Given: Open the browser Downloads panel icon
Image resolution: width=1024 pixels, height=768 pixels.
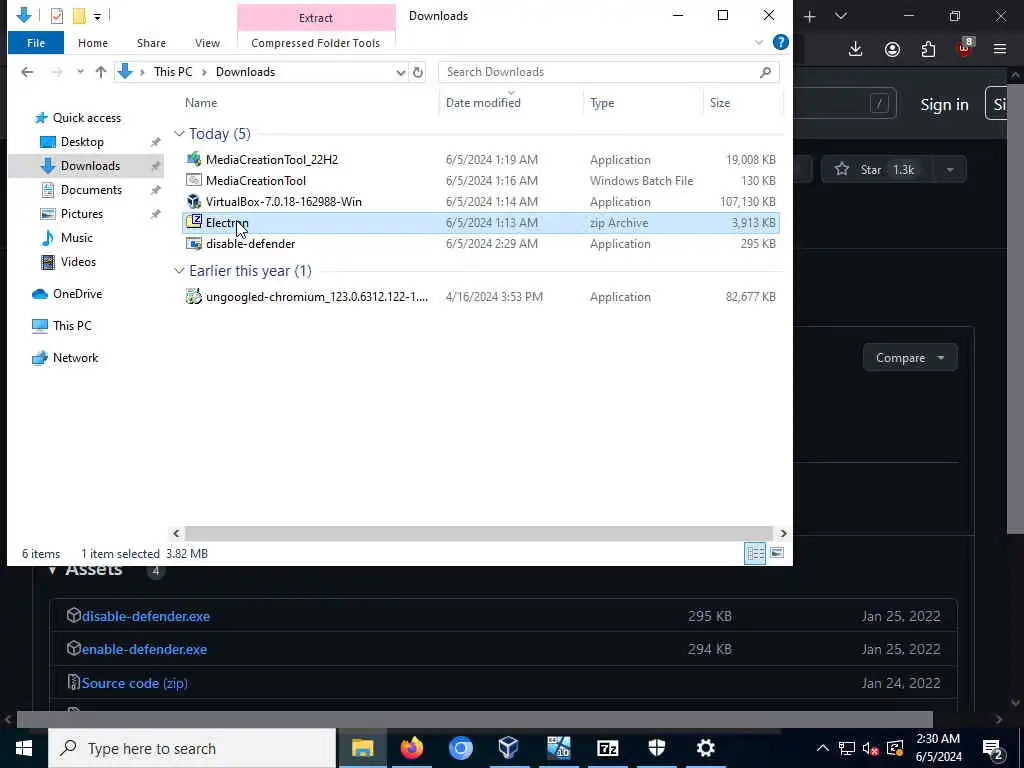Looking at the screenshot, I should 856,49.
